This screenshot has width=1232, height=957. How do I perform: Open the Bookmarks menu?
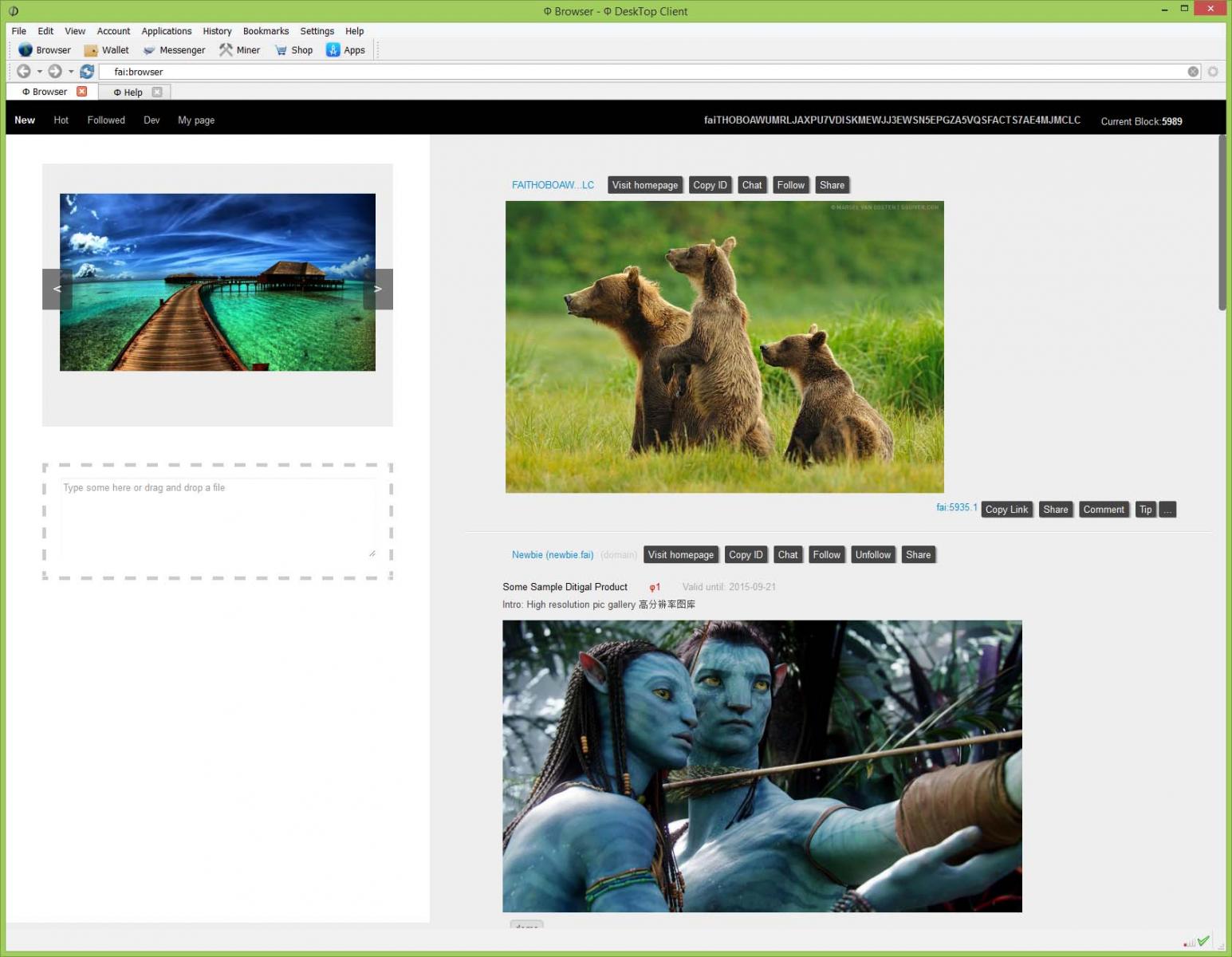tap(266, 31)
